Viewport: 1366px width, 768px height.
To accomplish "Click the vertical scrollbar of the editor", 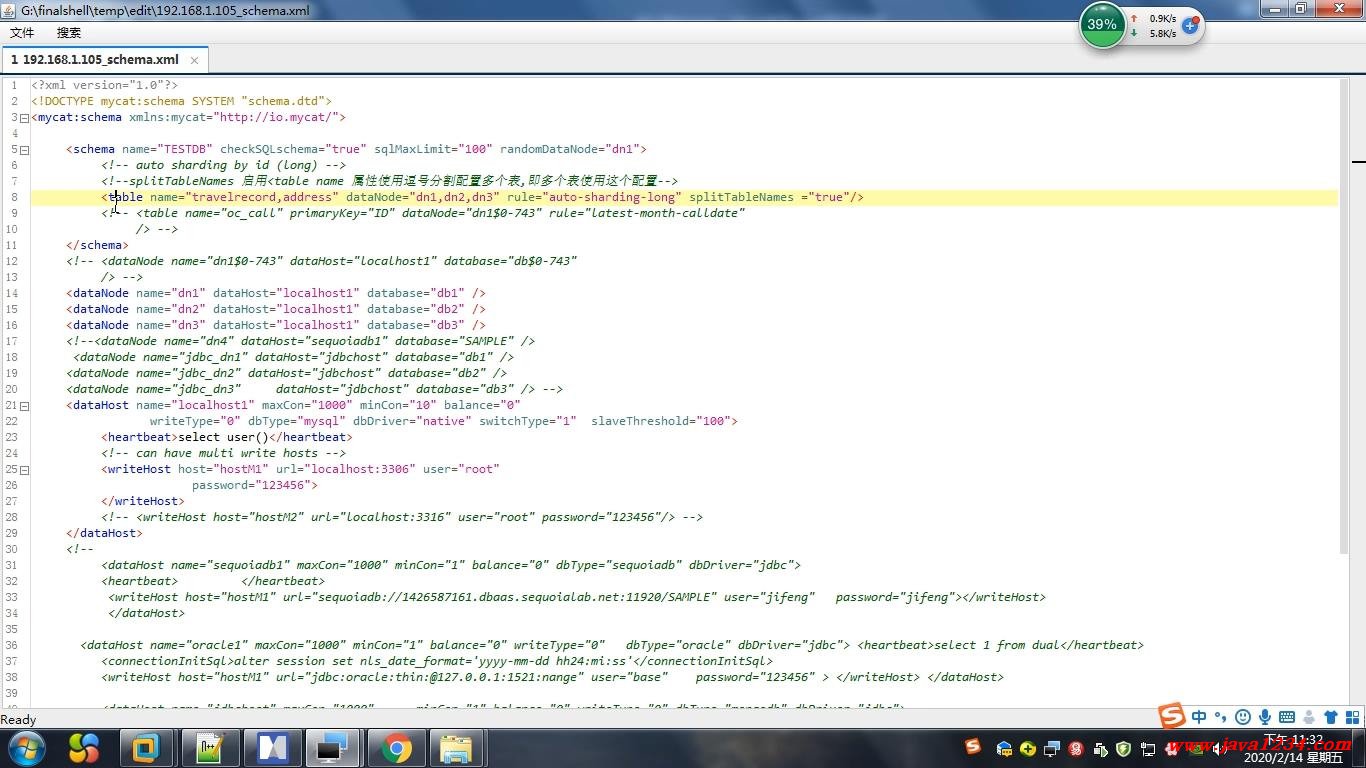I will point(1344,315).
